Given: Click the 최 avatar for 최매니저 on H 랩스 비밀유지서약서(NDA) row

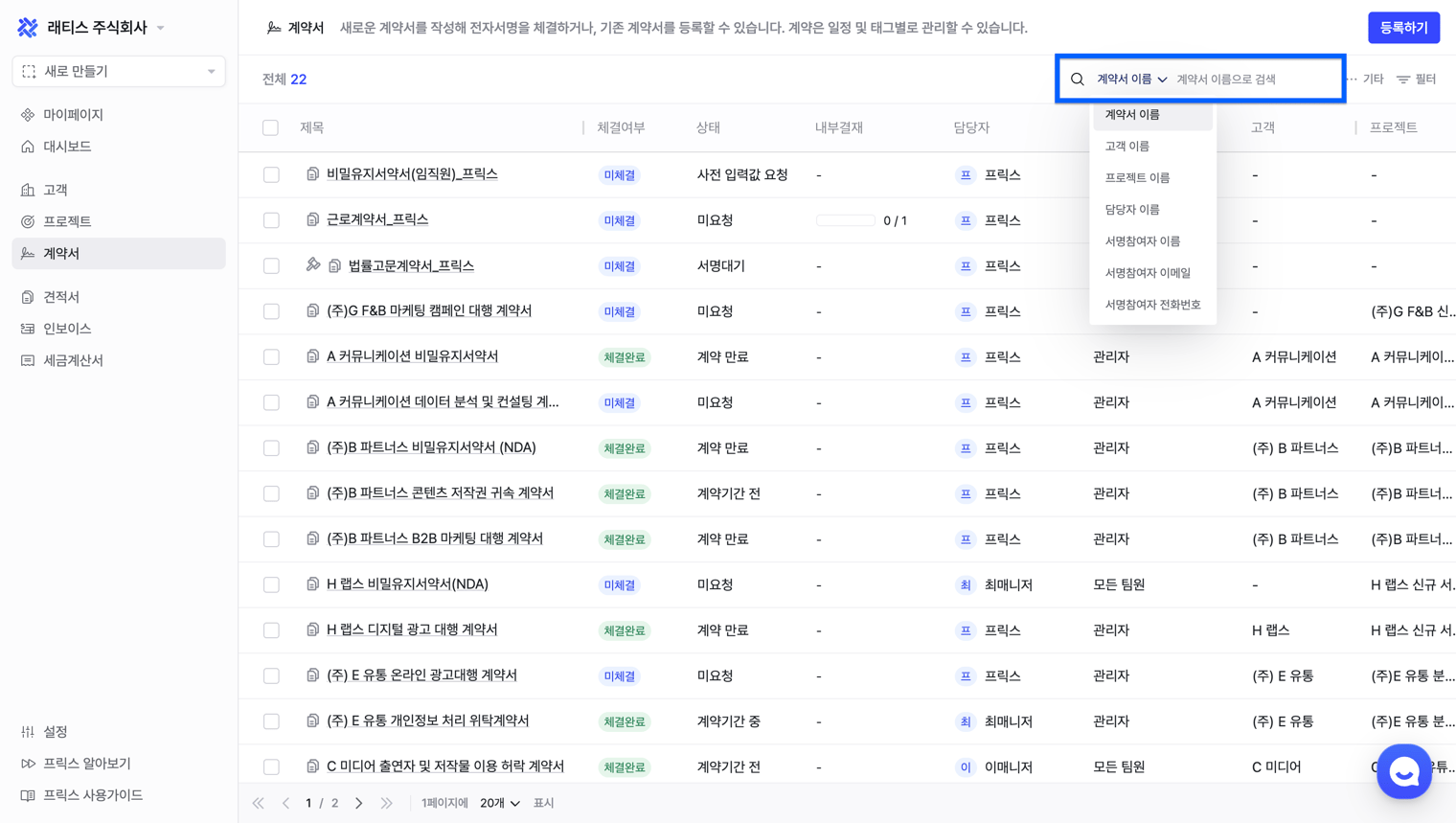Looking at the screenshot, I should pos(966,584).
